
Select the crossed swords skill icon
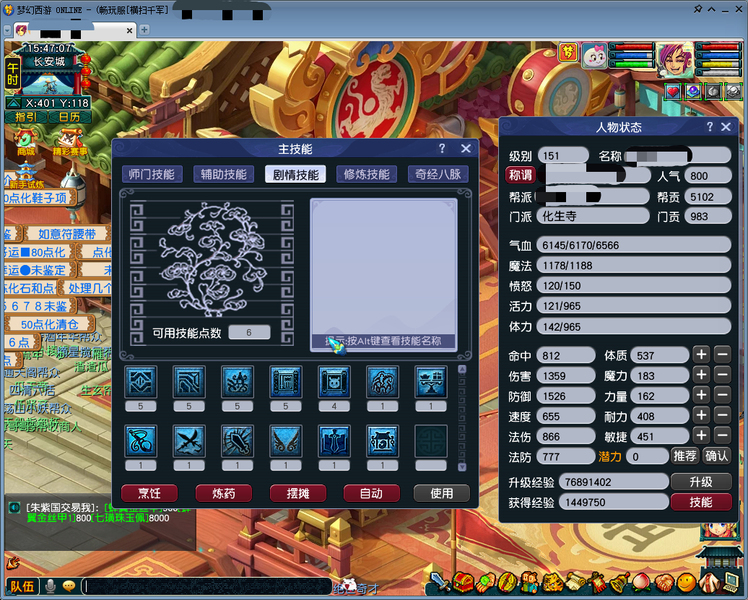coord(189,441)
